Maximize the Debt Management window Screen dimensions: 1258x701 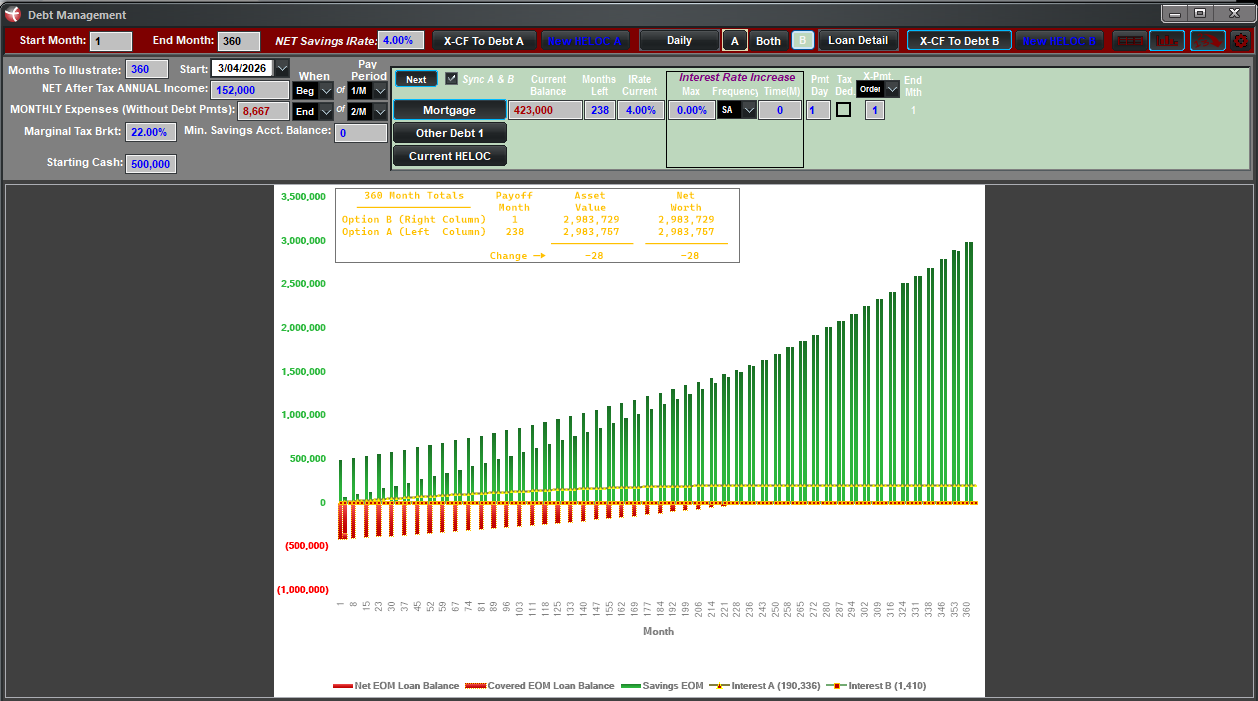[x=1200, y=13]
